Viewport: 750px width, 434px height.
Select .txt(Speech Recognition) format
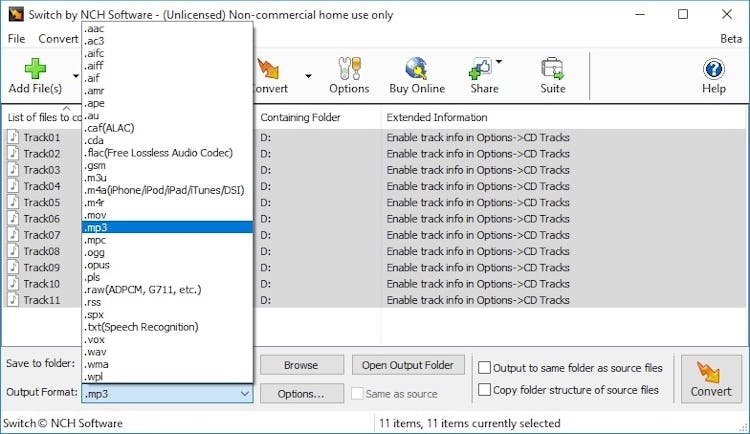coord(167,327)
